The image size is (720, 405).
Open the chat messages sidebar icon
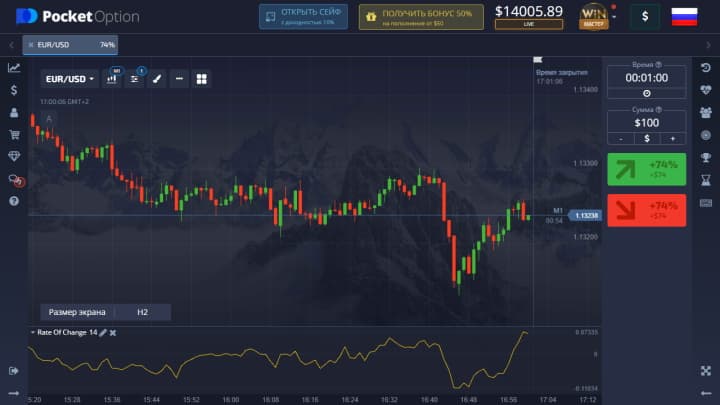pos(16,180)
